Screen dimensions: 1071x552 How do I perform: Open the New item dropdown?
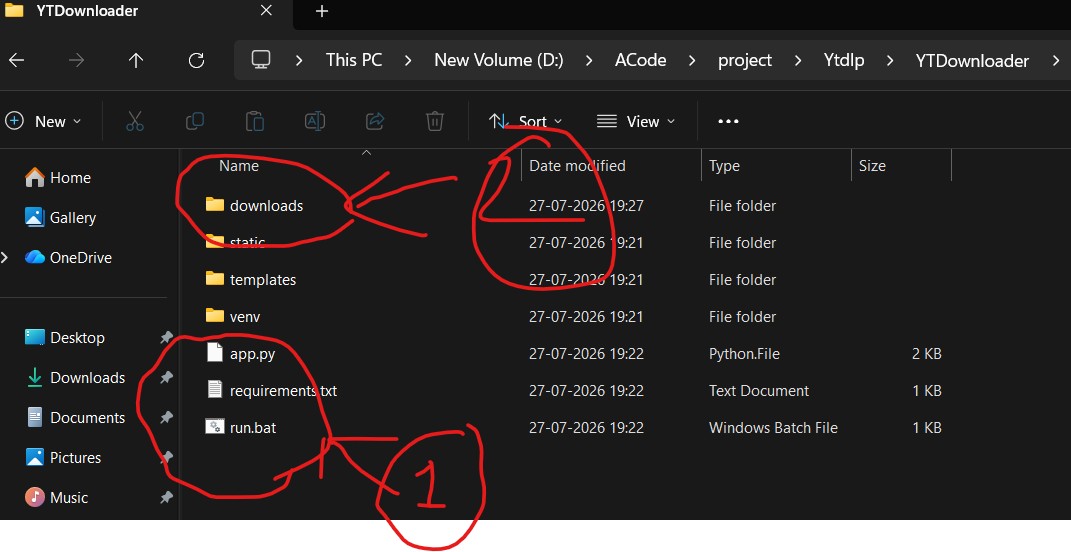coord(44,121)
